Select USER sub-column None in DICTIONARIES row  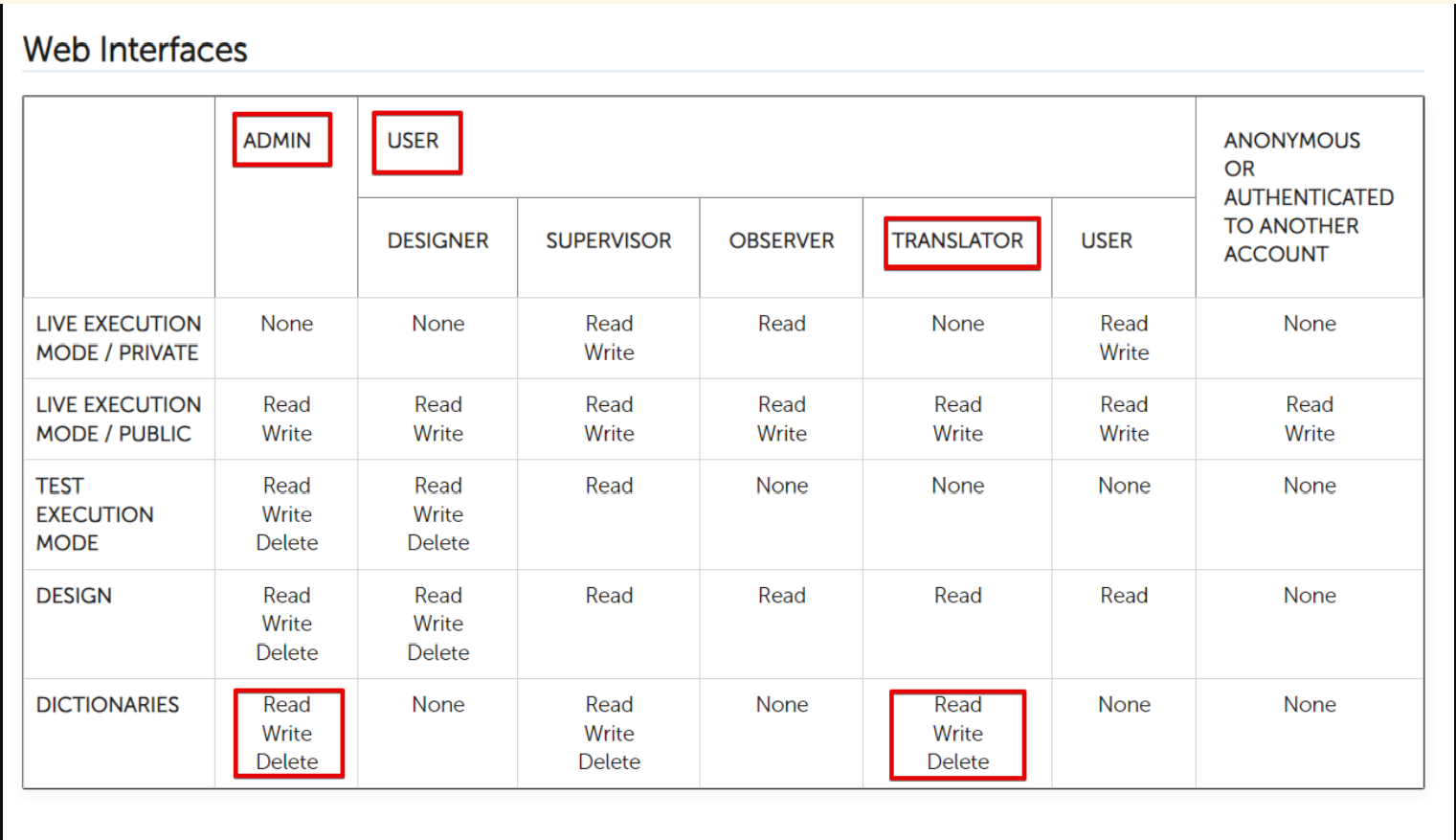point(1124,705)
